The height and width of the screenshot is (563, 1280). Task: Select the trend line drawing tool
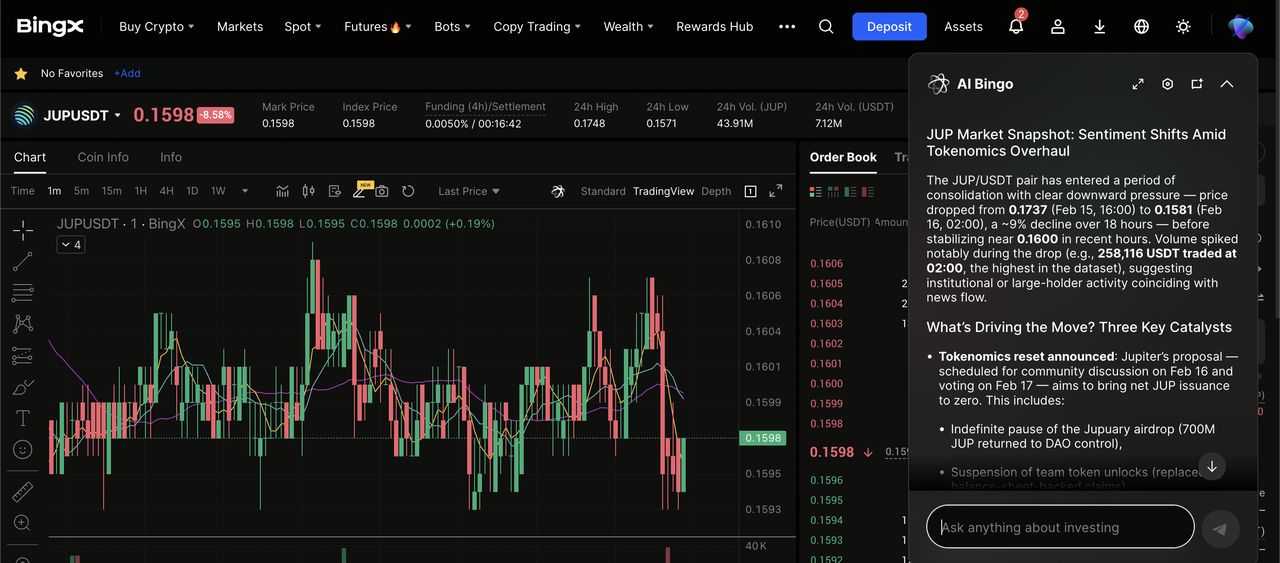coord(22,262)
